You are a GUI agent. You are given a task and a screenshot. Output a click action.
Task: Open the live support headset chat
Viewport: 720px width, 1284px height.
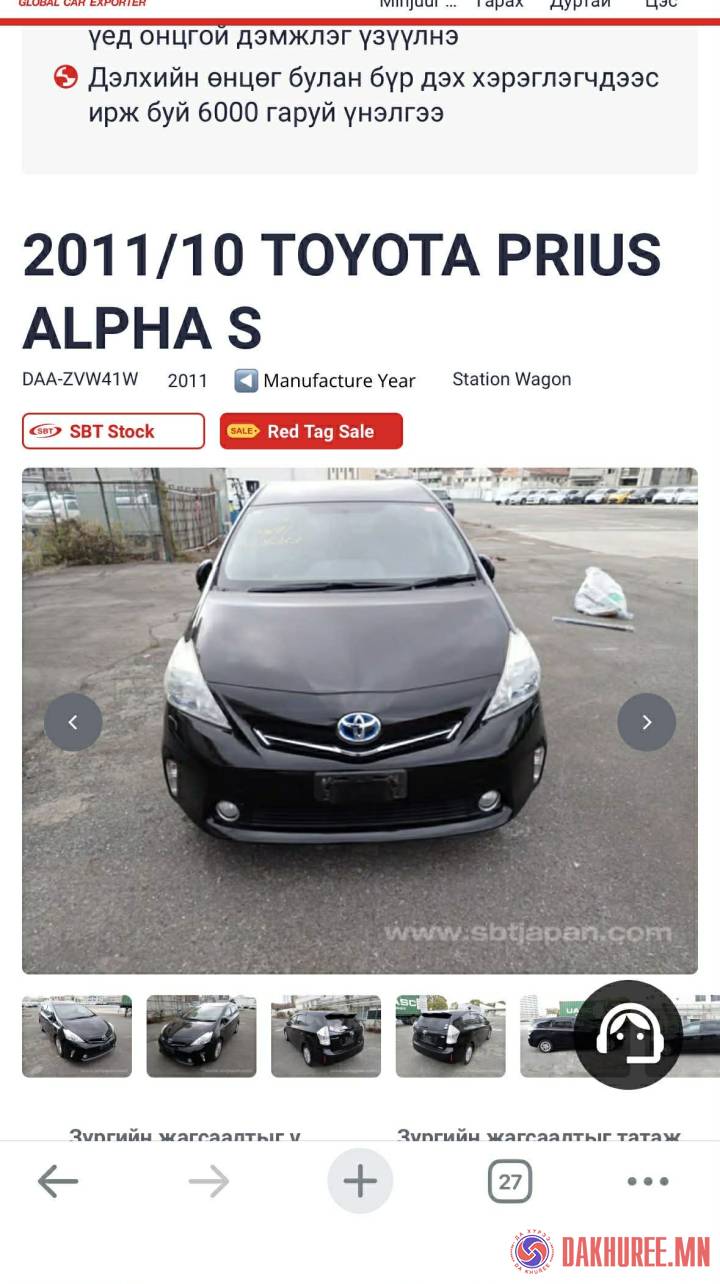[x=629, y=1035]
